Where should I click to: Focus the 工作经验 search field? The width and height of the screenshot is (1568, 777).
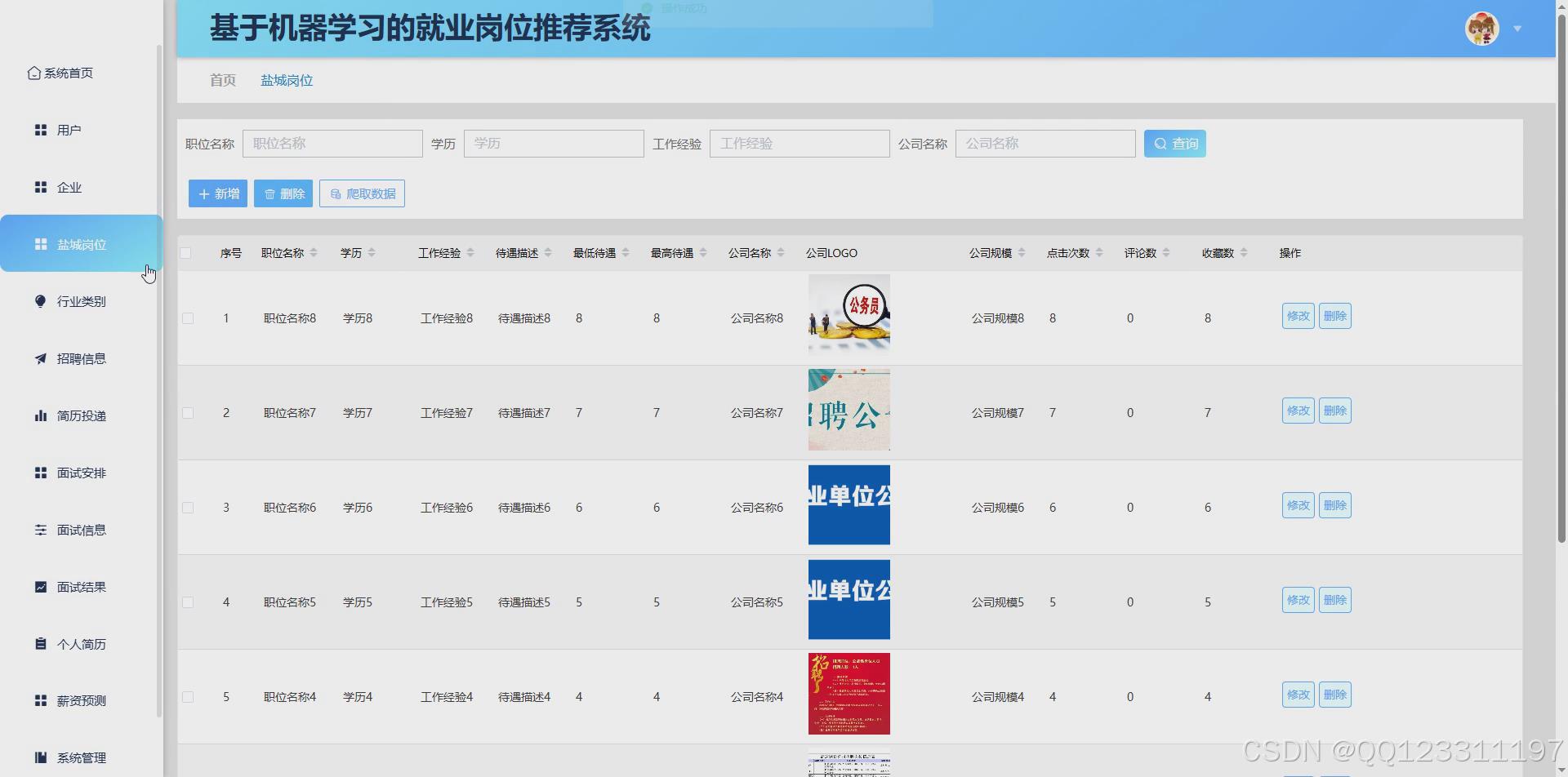800,144
